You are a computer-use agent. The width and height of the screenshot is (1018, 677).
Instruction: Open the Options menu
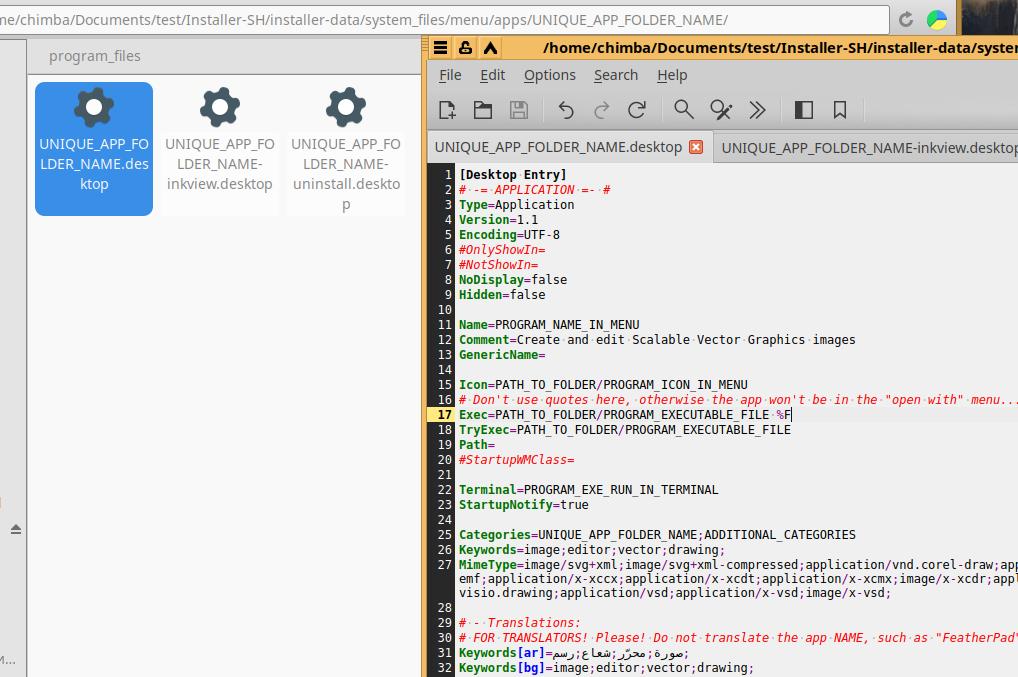[549, 75]
